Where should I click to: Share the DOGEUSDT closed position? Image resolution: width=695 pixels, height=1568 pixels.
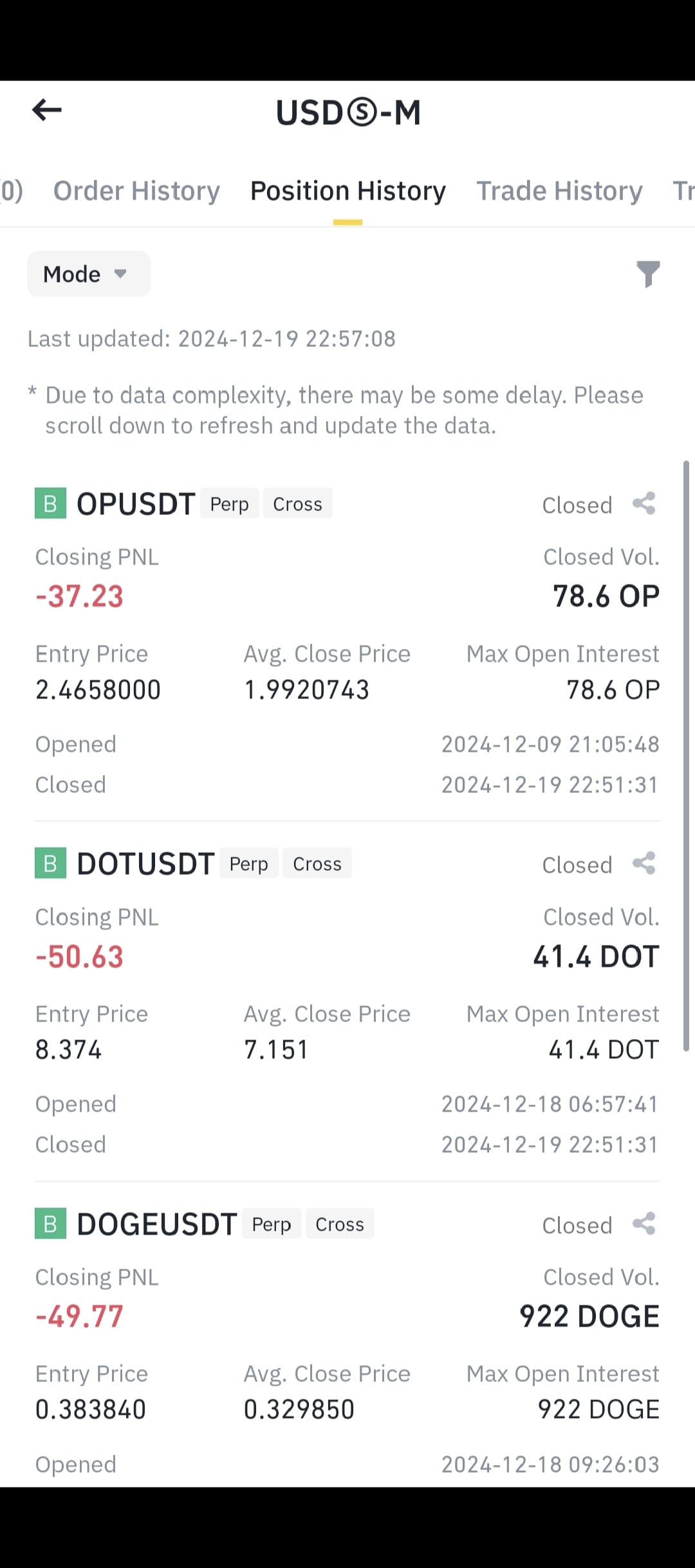pyautogui.click(x=644, y=1224)
